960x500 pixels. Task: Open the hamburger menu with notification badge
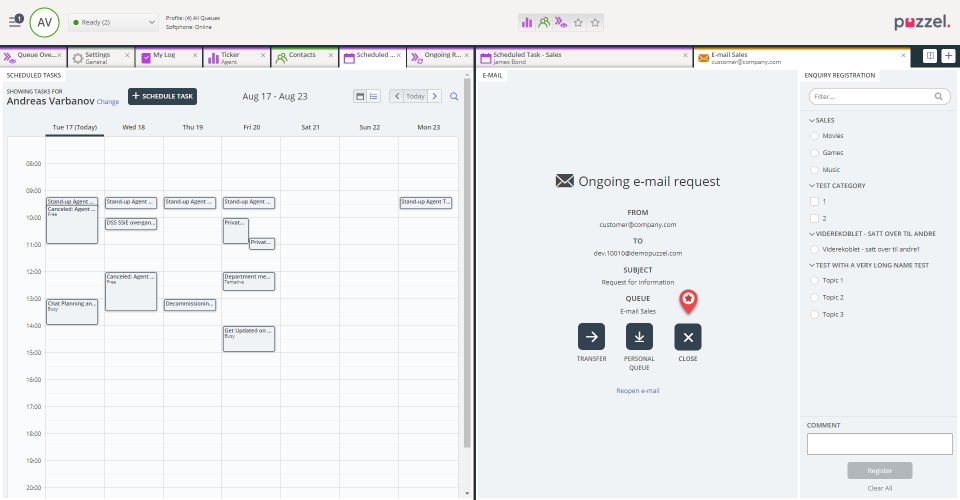pyautogui.click(x=15, y=21)
